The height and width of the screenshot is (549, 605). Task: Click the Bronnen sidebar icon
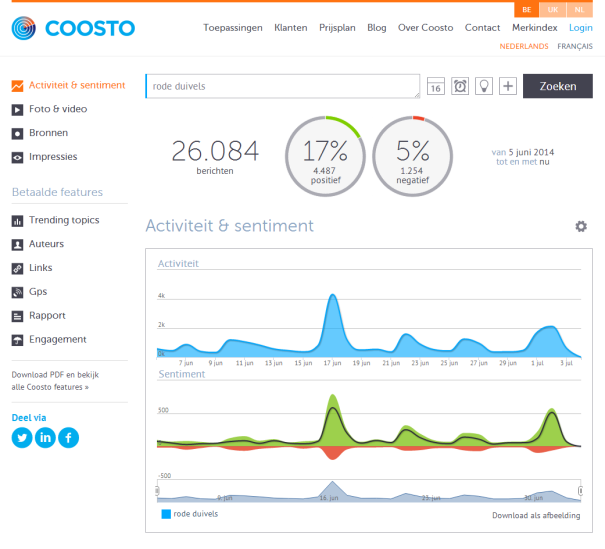[x=17, y=134]
